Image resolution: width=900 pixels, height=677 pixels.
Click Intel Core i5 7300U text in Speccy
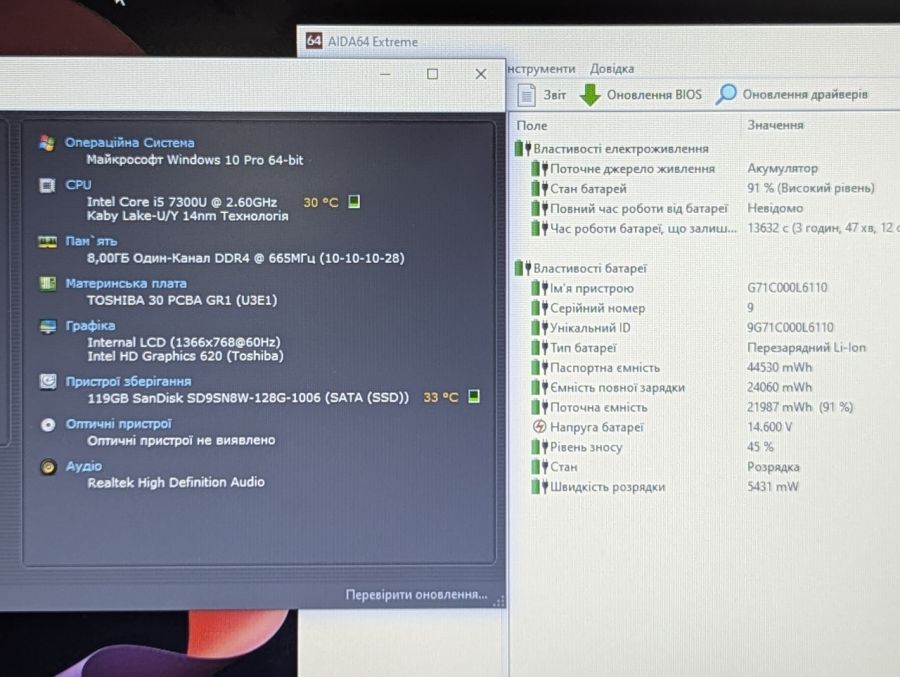[181, 202]
